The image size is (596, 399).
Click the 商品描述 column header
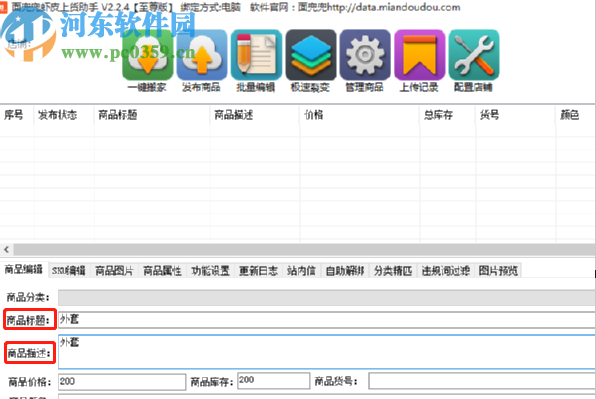255,115
